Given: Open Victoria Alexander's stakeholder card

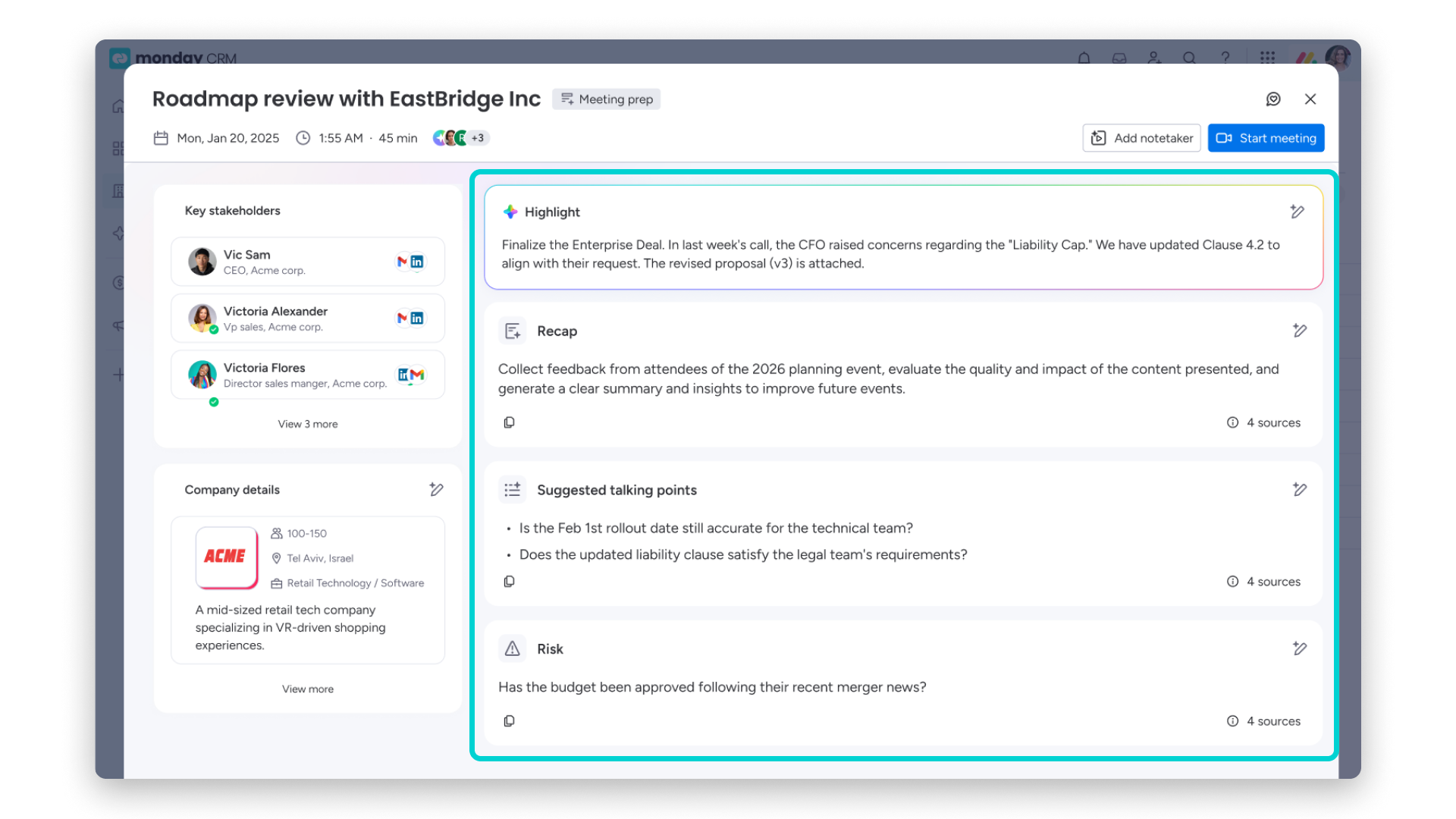Looking at the screenshot, I should (x=308, y=318).
